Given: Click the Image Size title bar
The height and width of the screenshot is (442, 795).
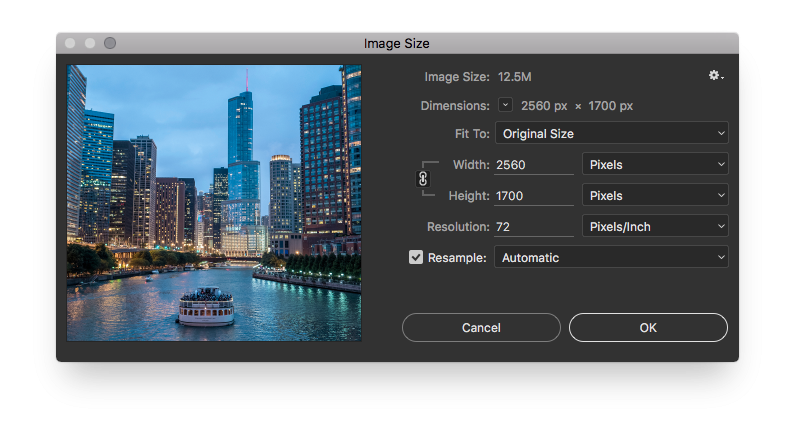Looking at the screenshot, I should [397, 43].
